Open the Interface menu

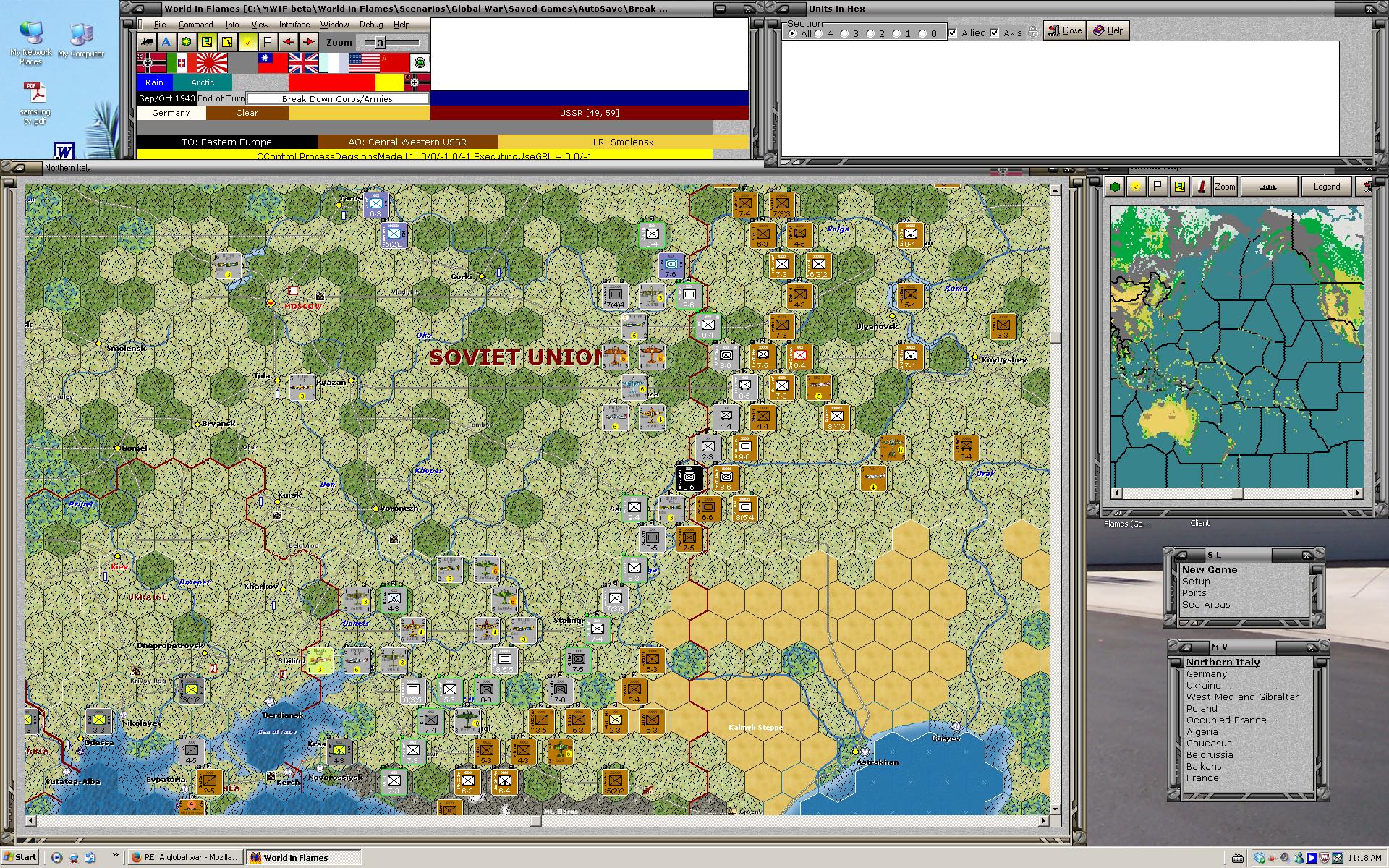tap(294, 25)
